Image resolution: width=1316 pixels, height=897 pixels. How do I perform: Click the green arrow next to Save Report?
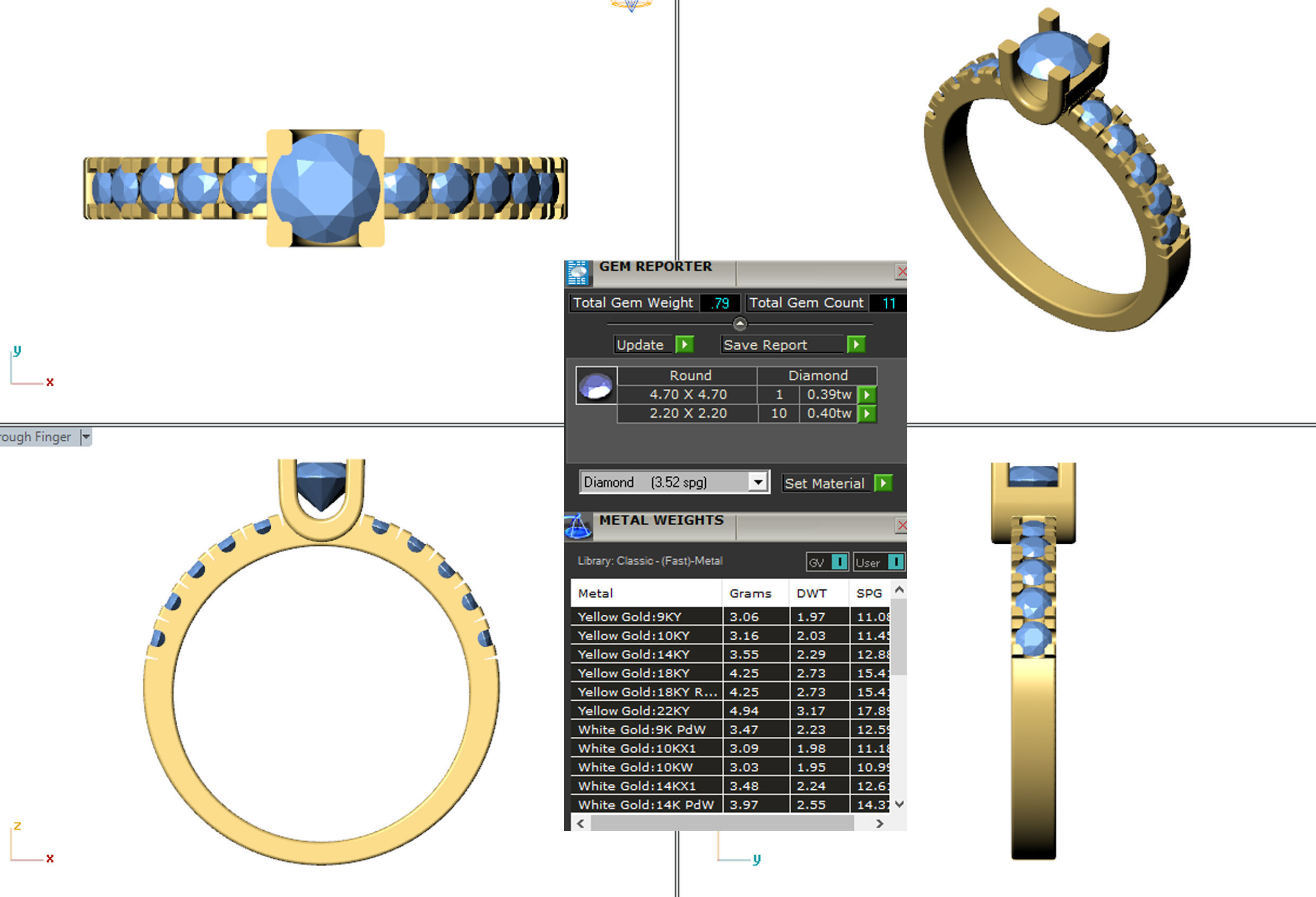coord(856,344)
